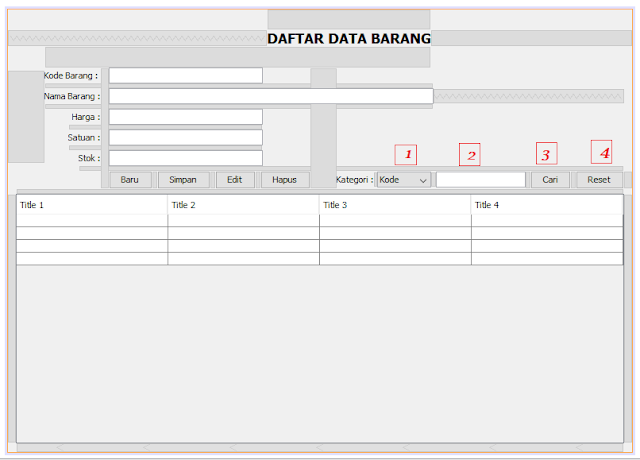The width and height of the screenshot is (640, 460).
Task: Select the Satuan label
Action: click(x=84, y=138)
